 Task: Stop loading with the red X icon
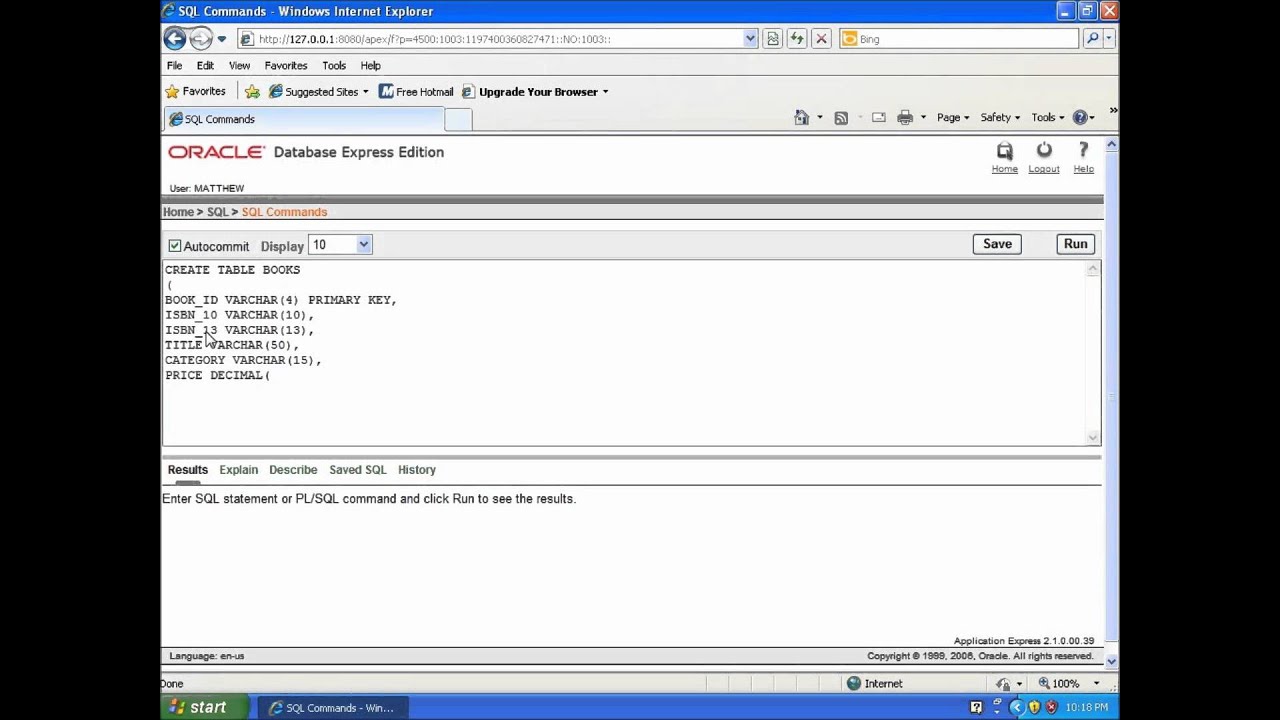pos(821,39)
